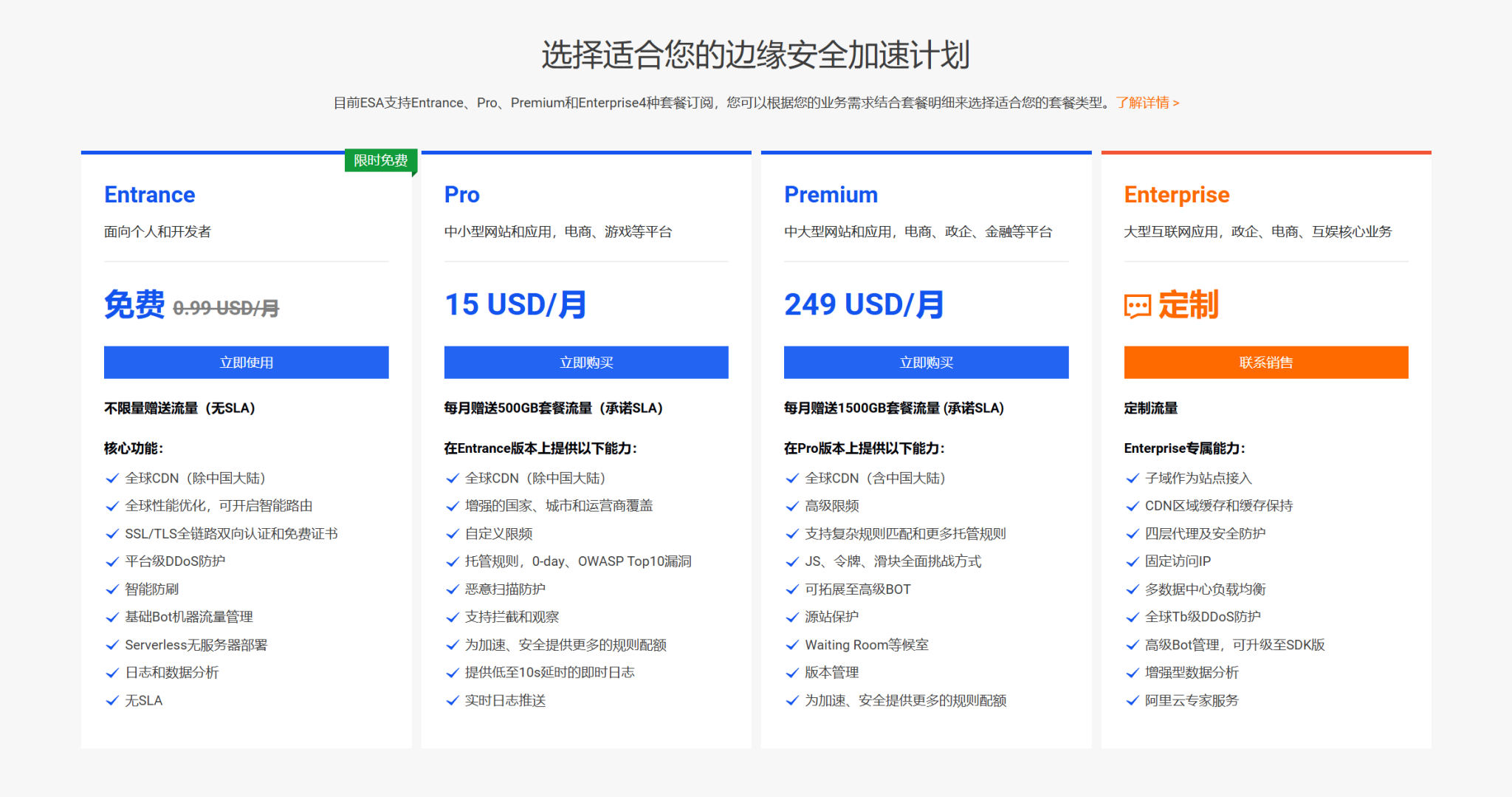
Task: Click the checkmark beside 恶意扫描防护
Action: (453, 589)
